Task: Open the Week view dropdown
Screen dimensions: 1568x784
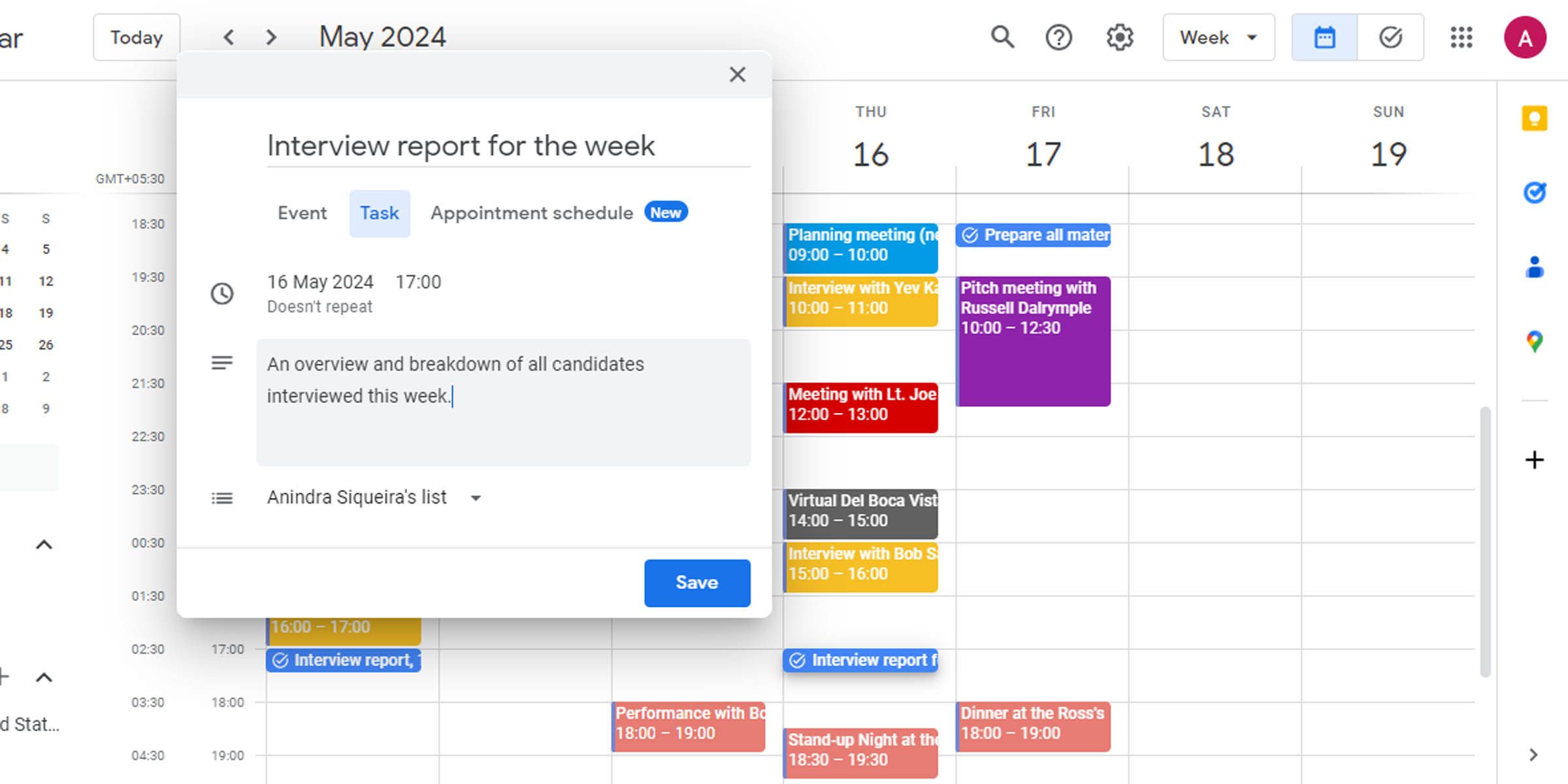Action: pos(1218,37)
